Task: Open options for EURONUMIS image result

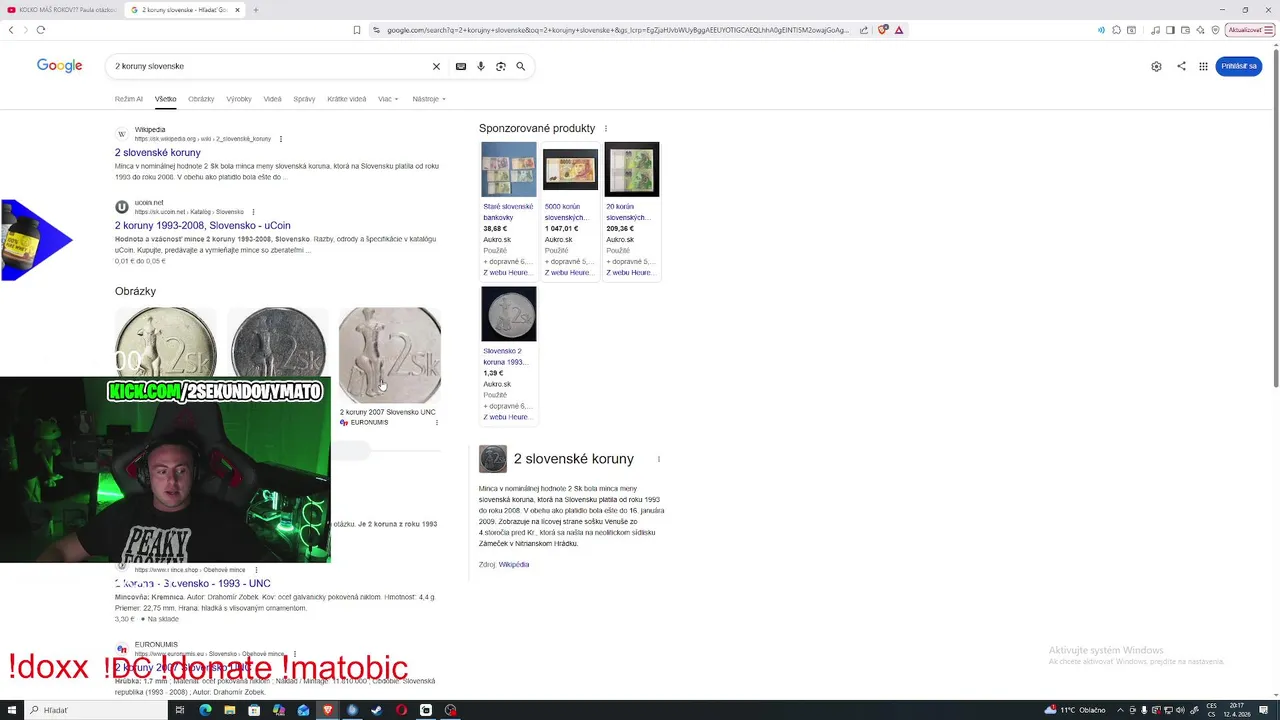Action: pyautogui.click(x=436, y=423)
